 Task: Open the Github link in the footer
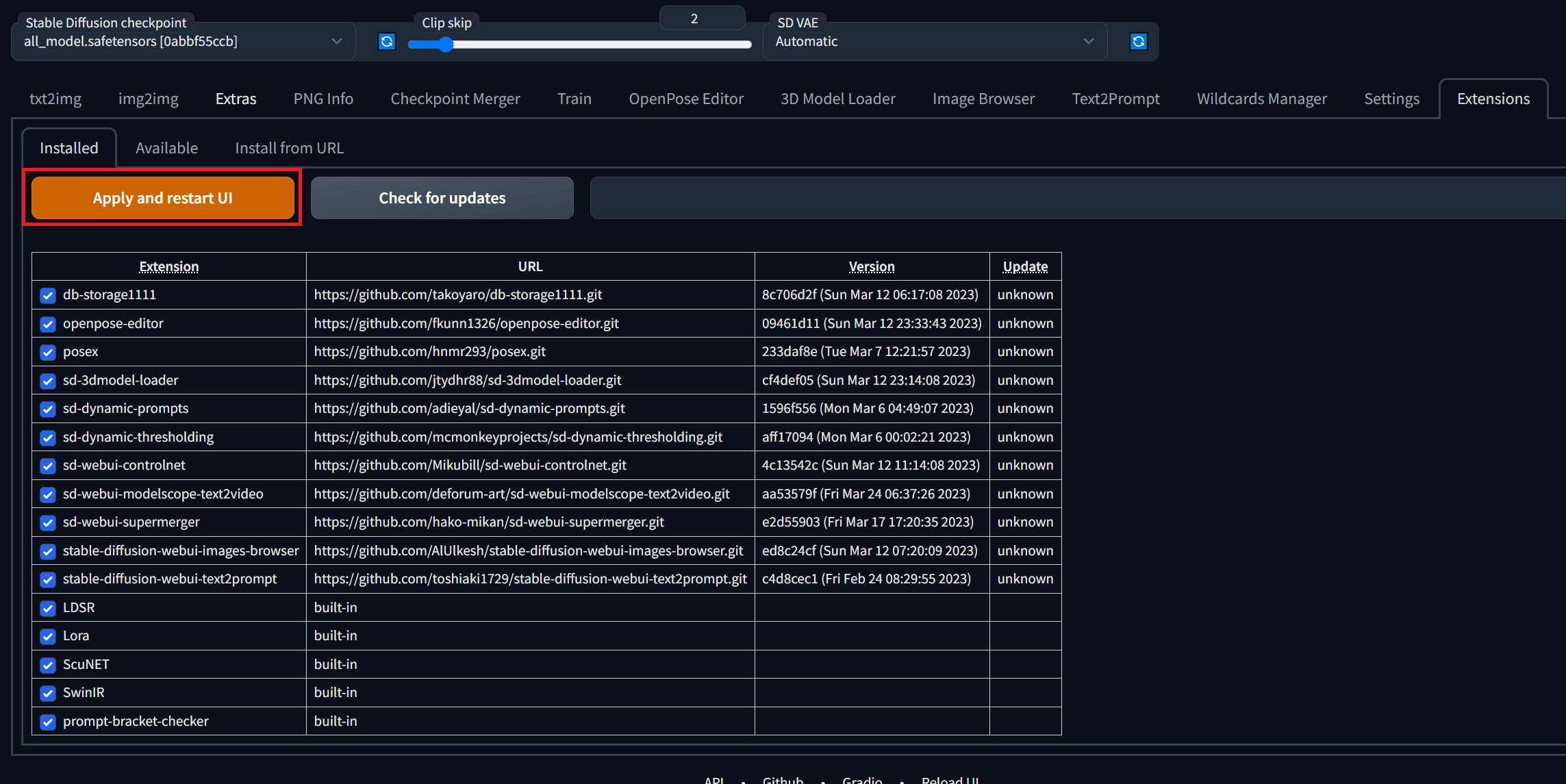[783, 779]
